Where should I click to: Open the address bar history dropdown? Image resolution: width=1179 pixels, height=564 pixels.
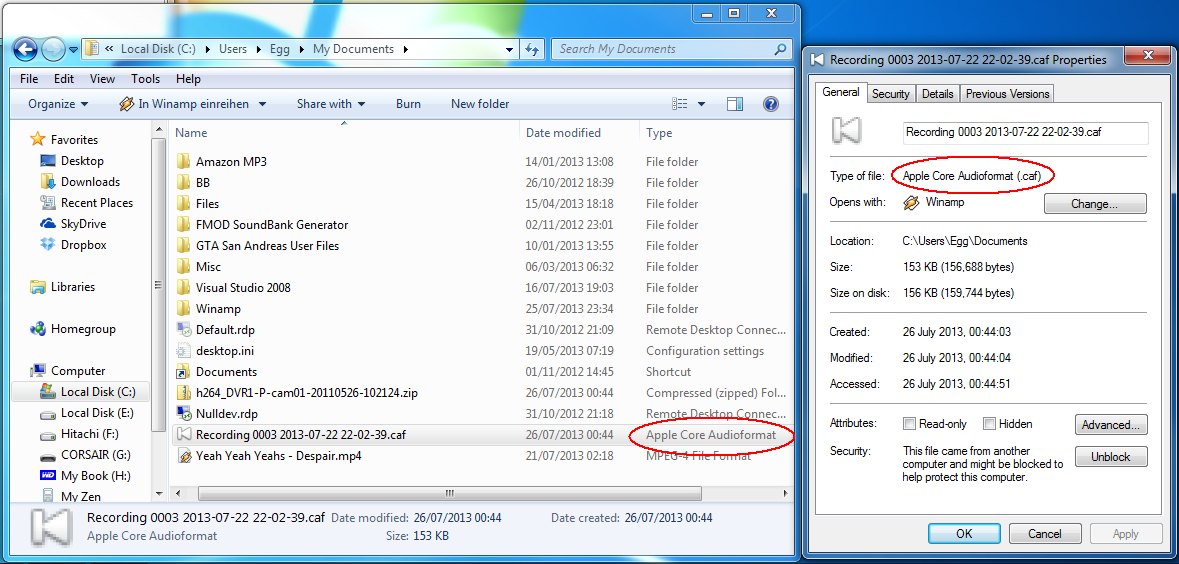pos(511,50)
